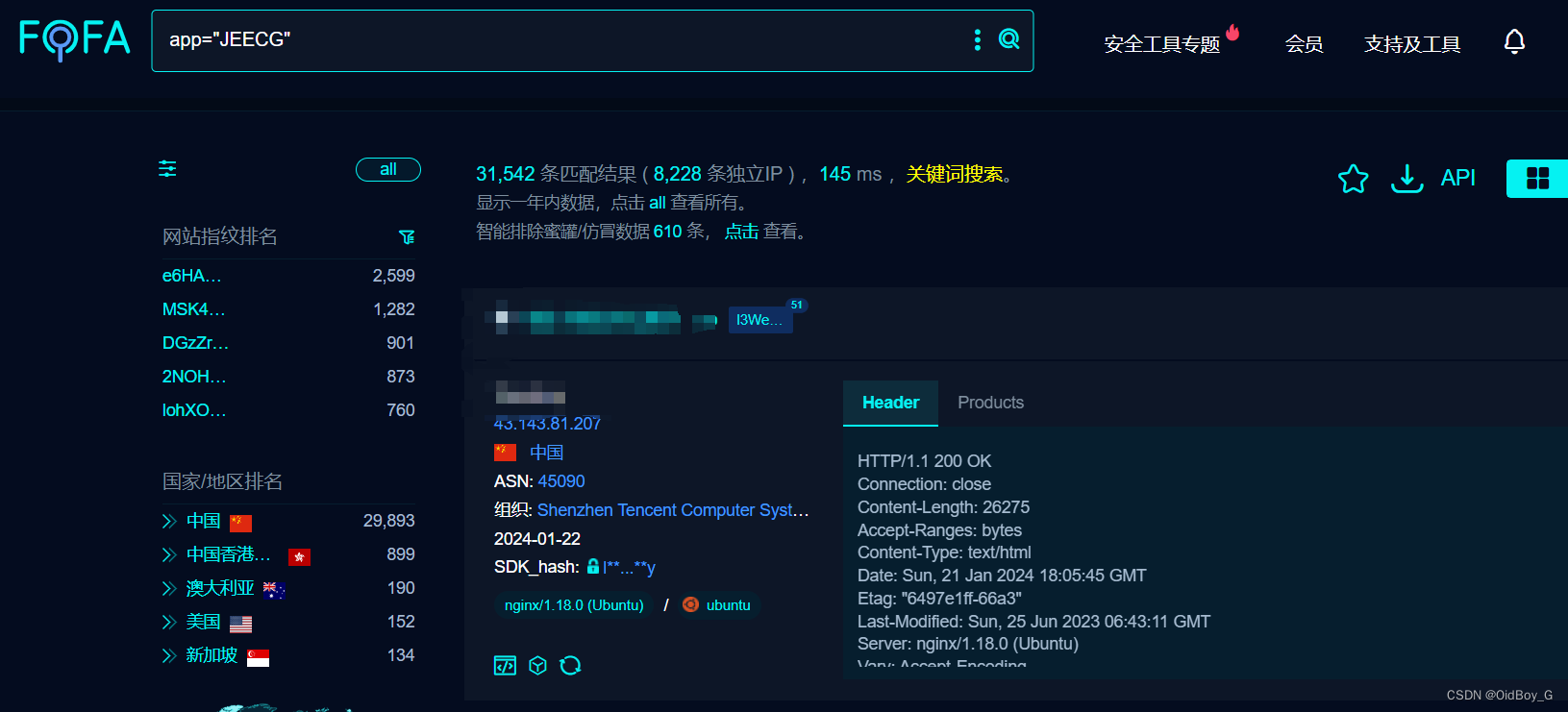
Task: Click ASN 45090 link
Action: coord(561,481)
